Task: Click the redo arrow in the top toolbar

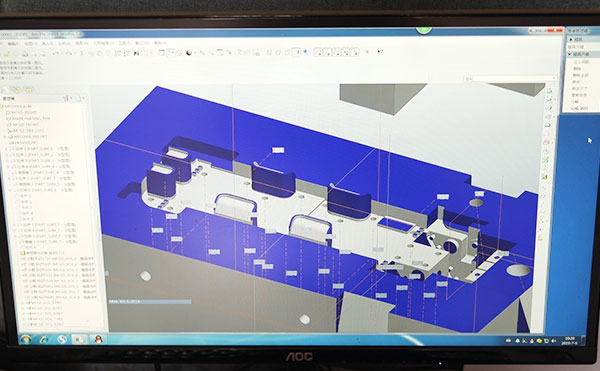Action: (x=68, y=54)
